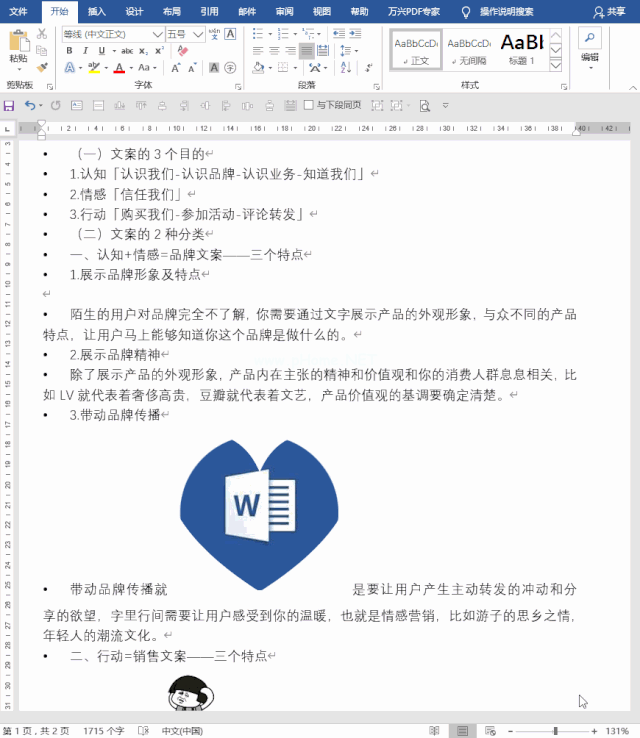Viewport: 640px width, 738px height.
Task: Click the undo arrow
Action: click(x=30, y=105)
